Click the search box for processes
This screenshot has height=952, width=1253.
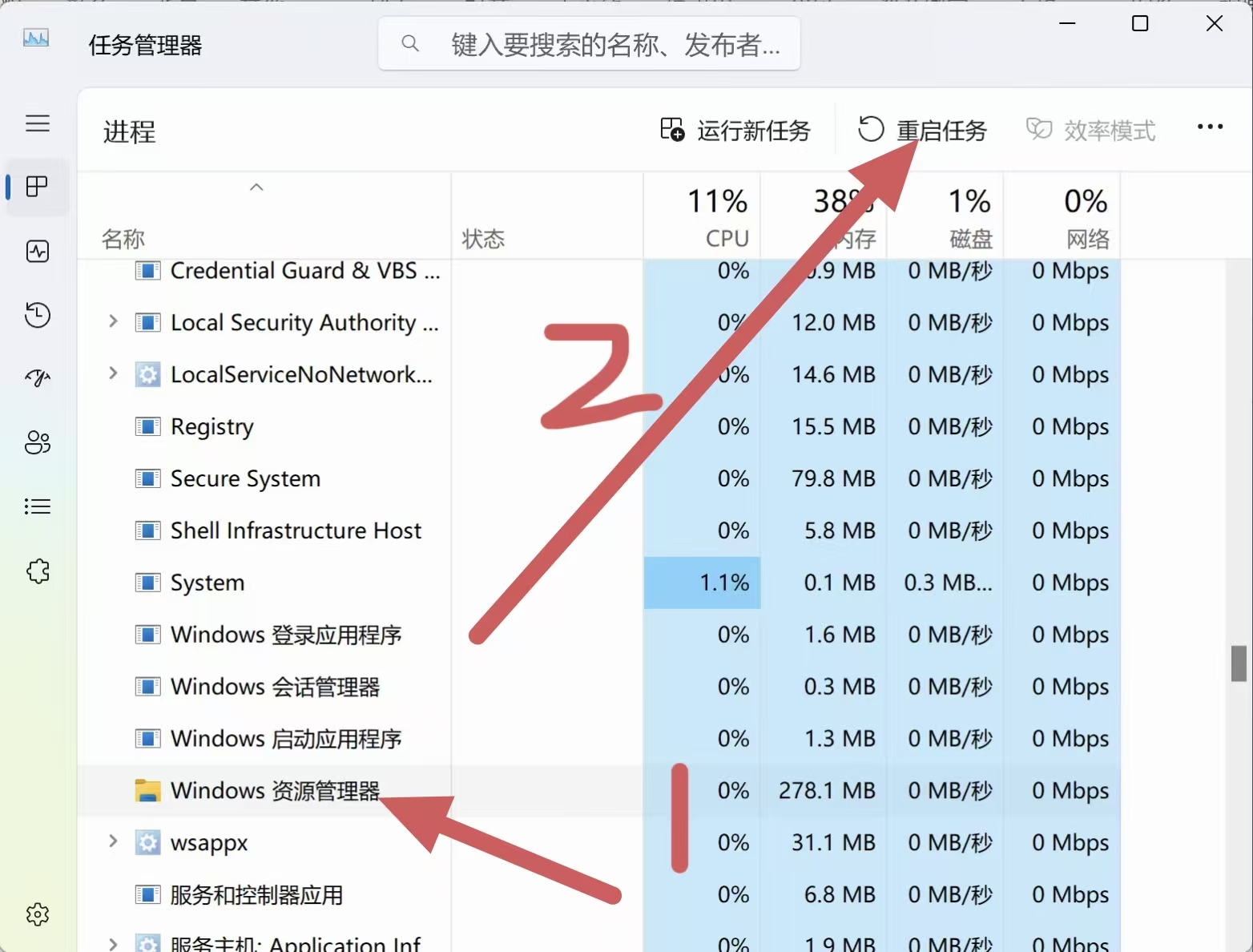click(x=589, y=43)
